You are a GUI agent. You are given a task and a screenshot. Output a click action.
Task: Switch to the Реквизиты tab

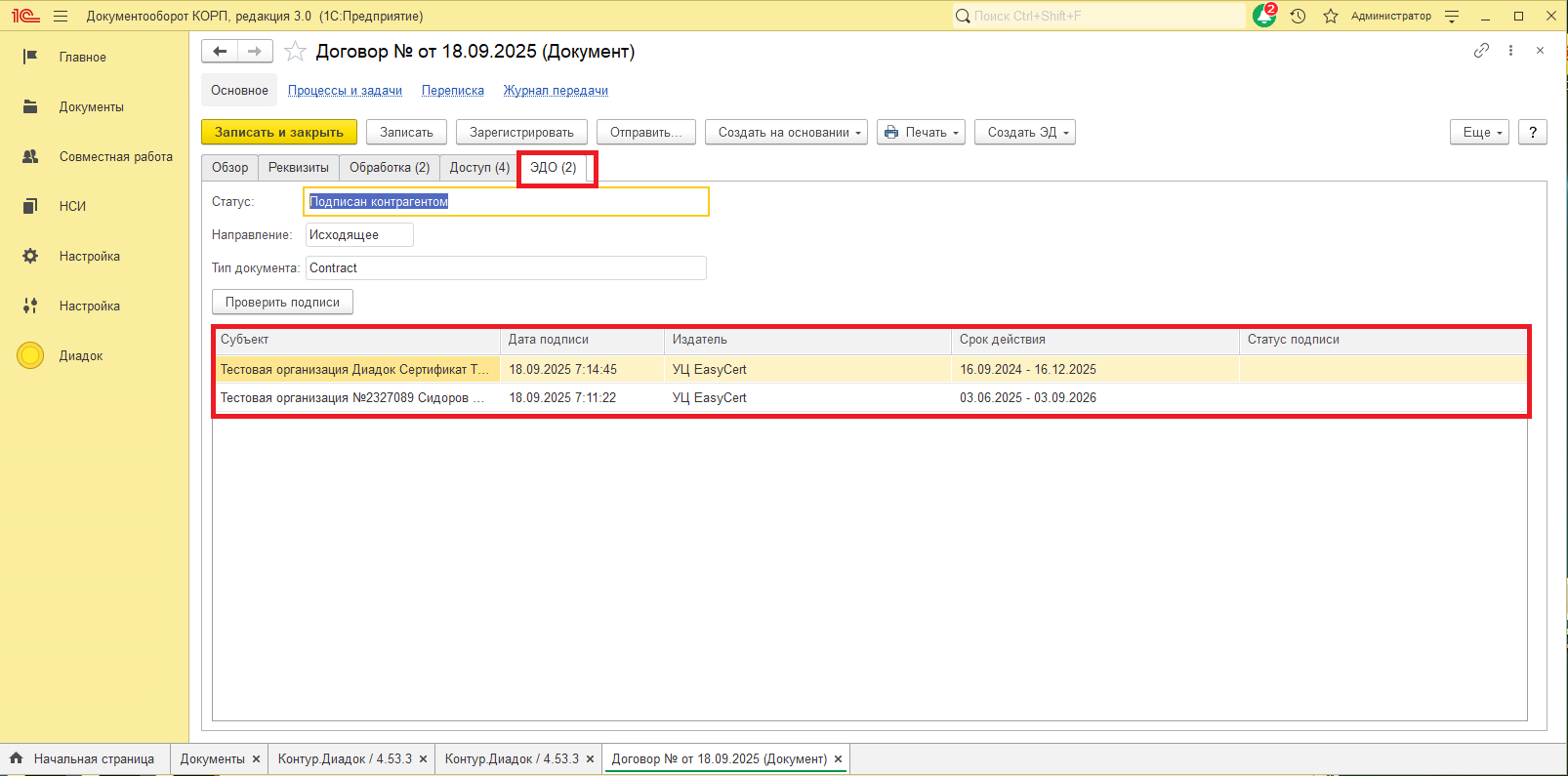(x=298, y=168)
